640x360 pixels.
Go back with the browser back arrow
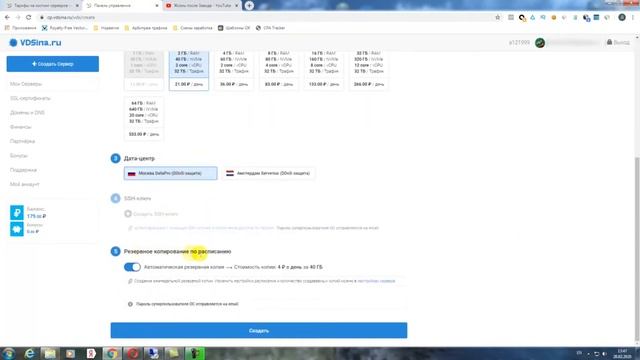tap(7, 18)
